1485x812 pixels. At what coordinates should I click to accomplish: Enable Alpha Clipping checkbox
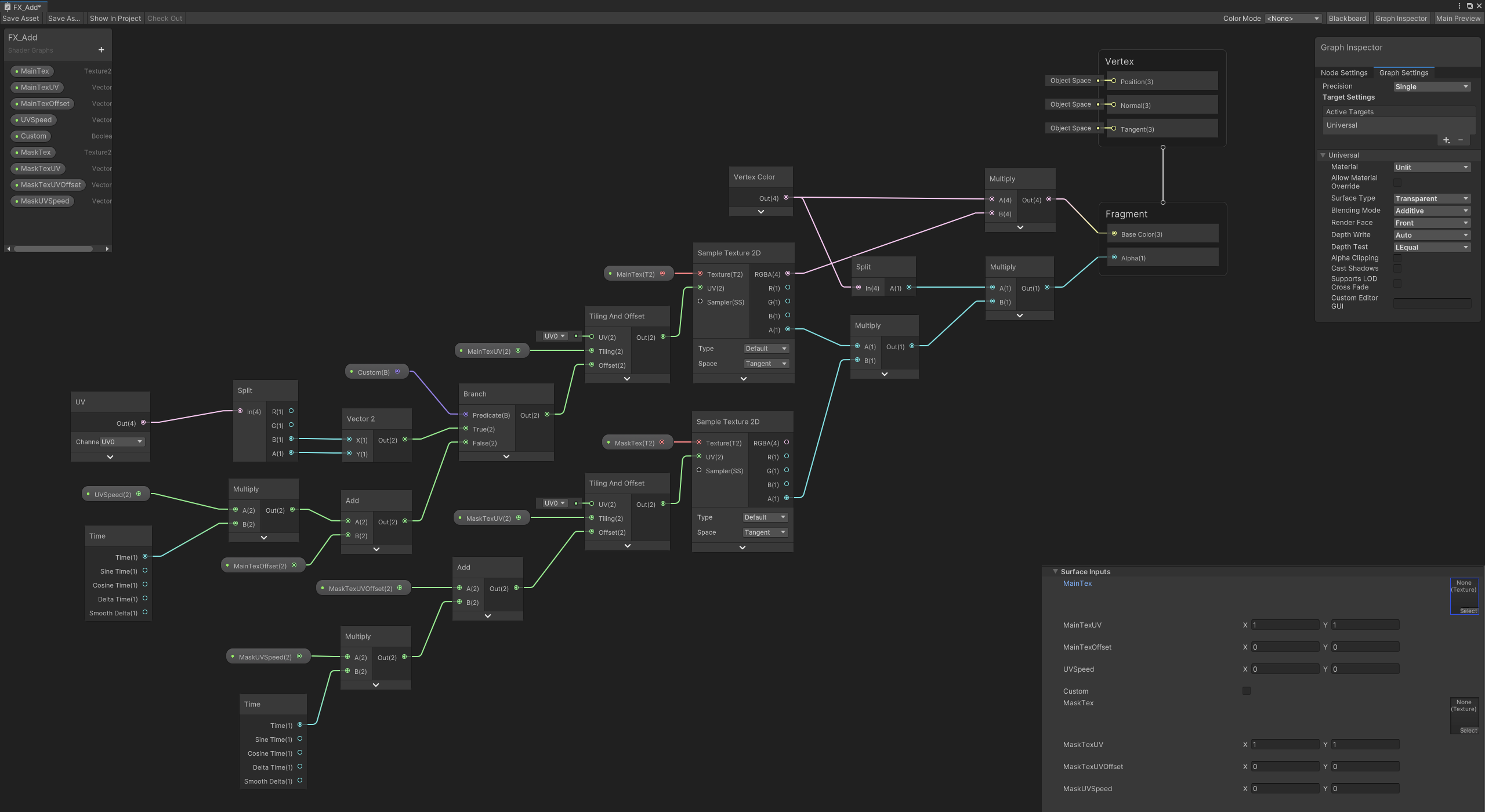tap(1397, 258)
